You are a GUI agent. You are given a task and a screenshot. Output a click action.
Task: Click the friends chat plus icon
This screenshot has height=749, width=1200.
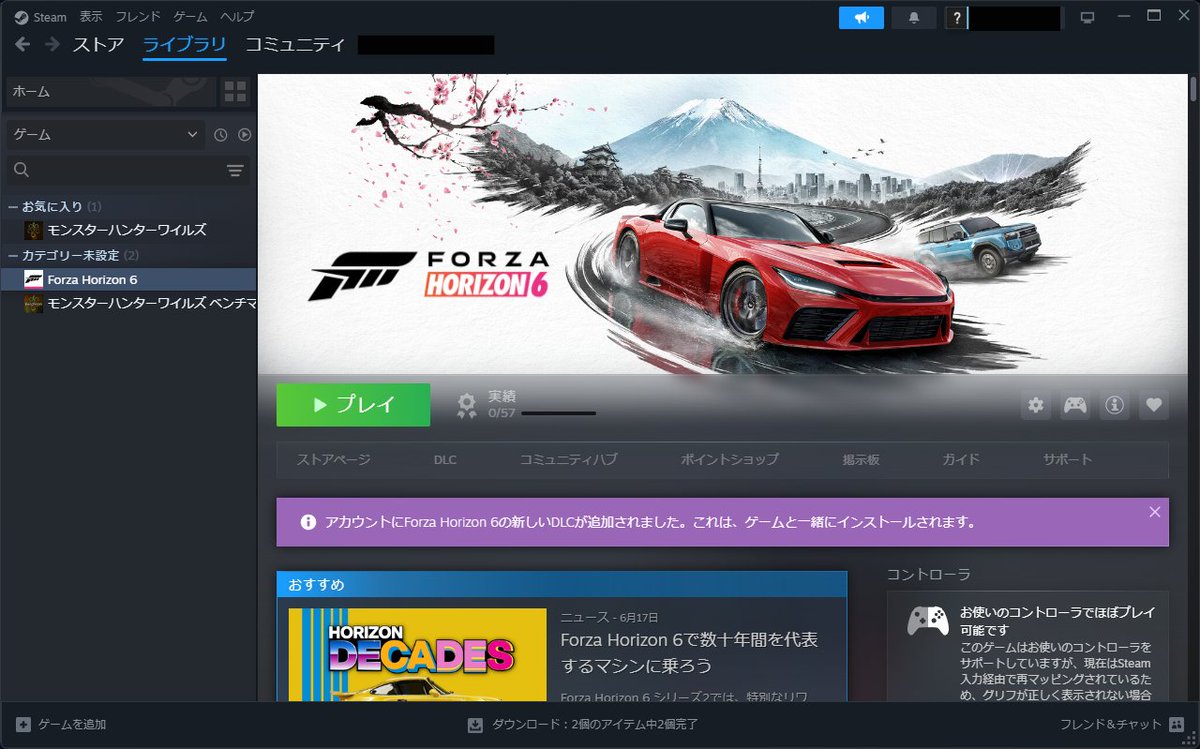[x=1178, y=724]
